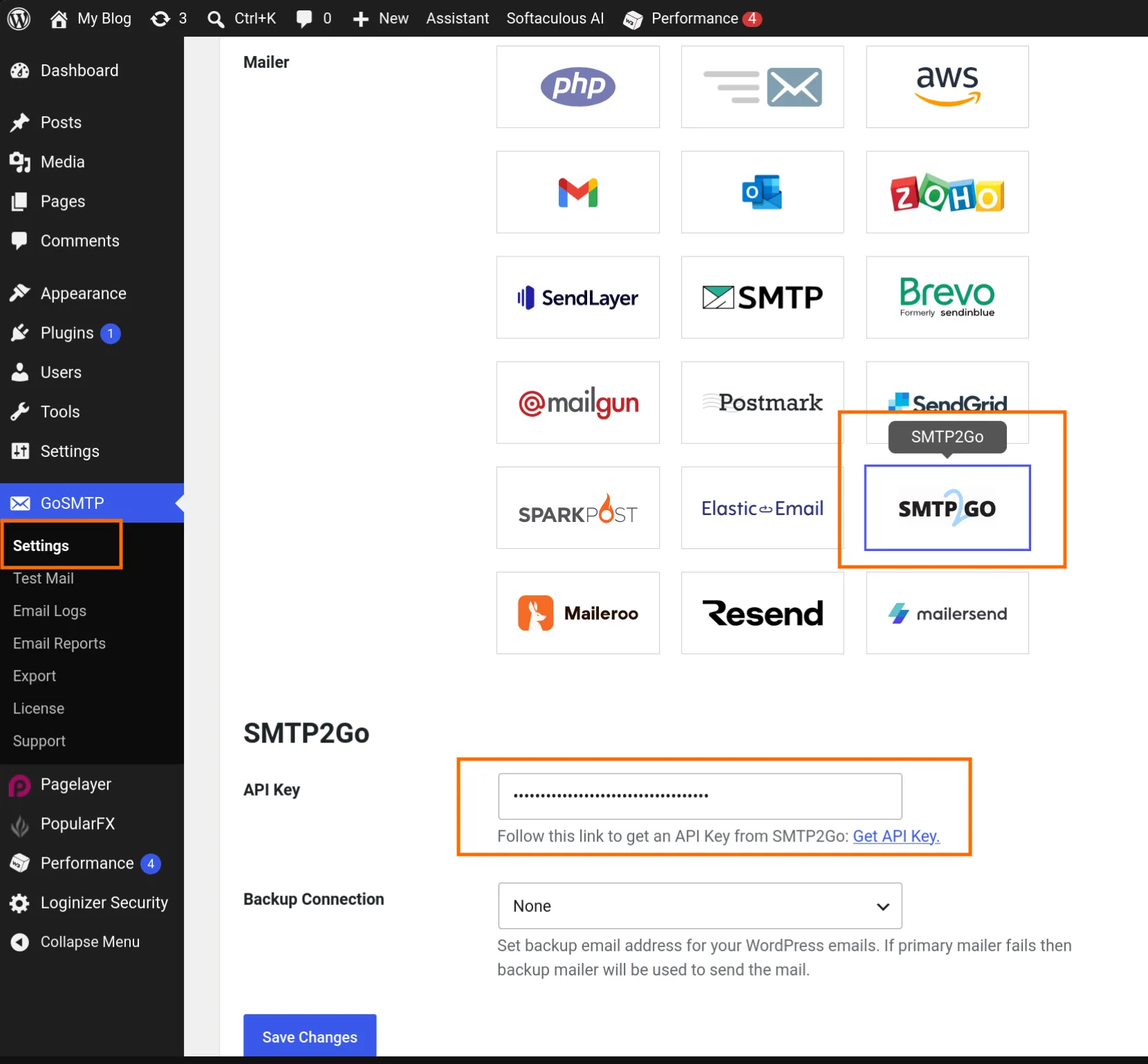The height and width of the screenshot is (1064, 1148).
Task: Pick the Gmail mailer tile
Action: pyautogui.click(x=577, y=192)
